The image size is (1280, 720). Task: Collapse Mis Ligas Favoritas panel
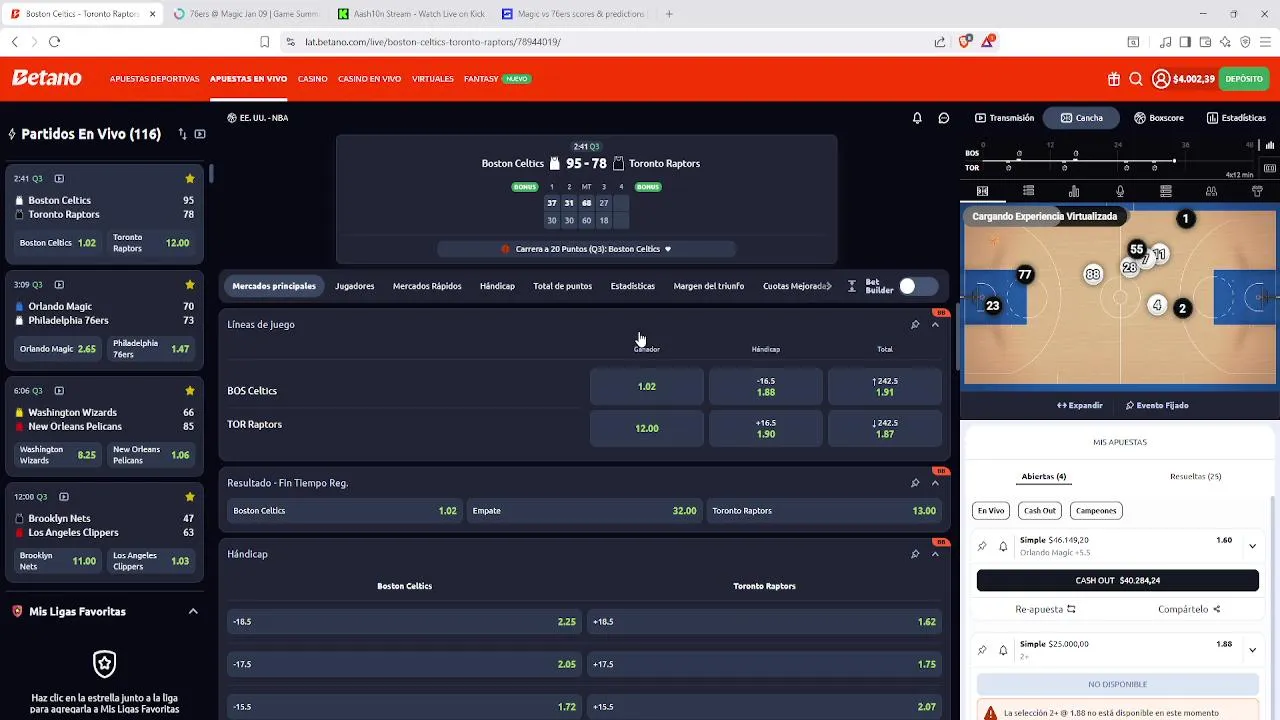[193, 611]
